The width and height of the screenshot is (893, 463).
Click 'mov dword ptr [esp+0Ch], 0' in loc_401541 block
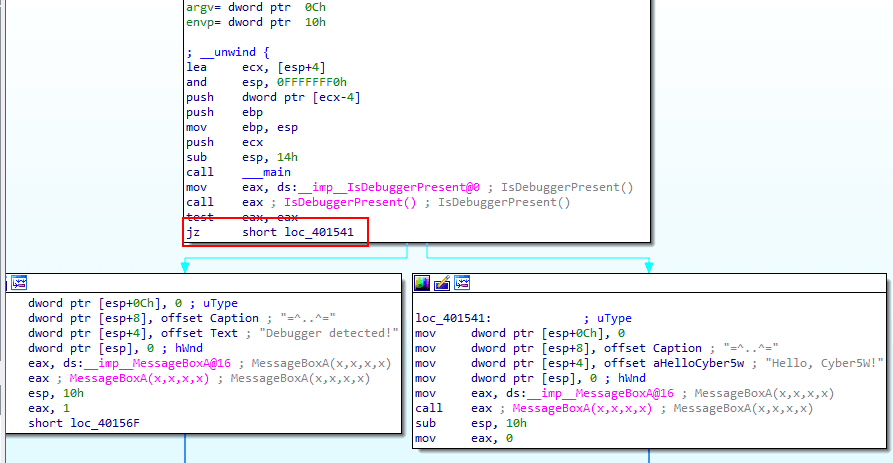point(520,333)
